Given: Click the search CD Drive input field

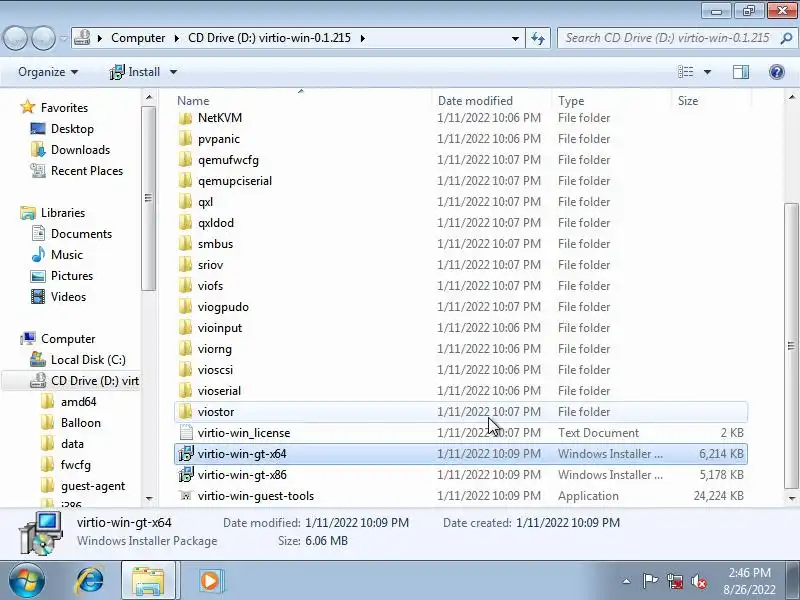Looking at the screenshot, I should coord(667,38).
